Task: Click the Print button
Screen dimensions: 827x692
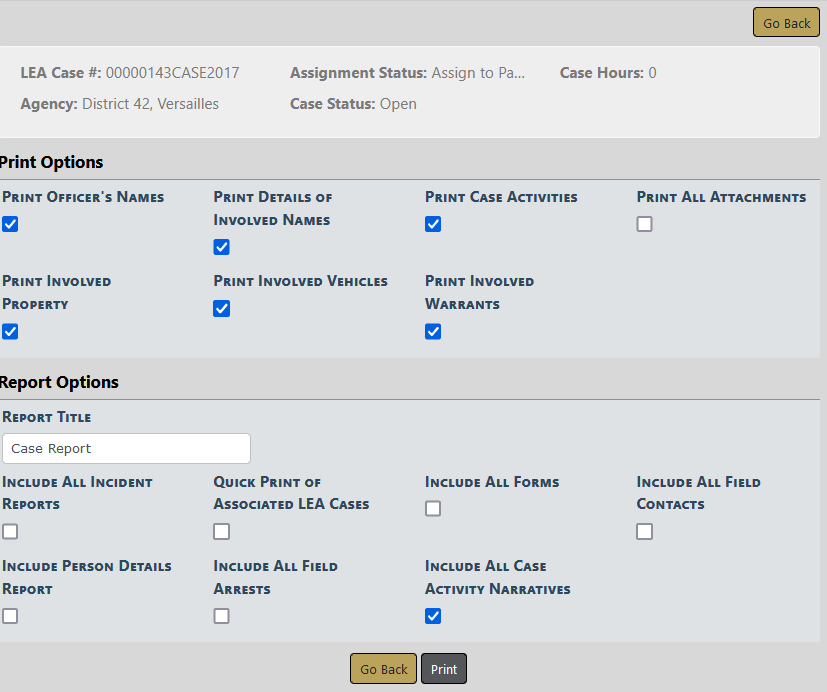Action: (x=444, y=669)
